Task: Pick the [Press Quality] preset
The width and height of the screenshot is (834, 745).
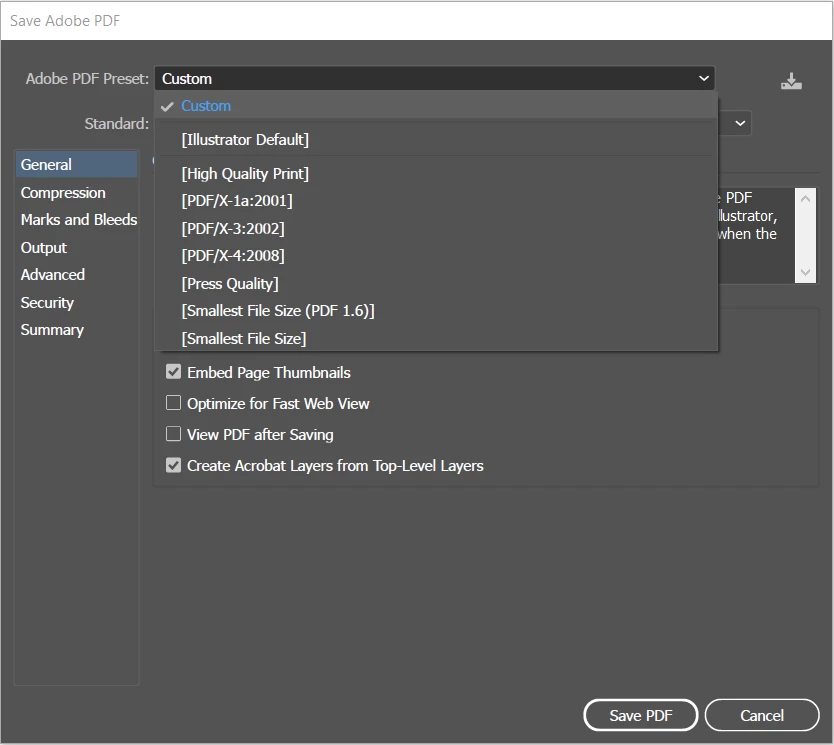Action: pyautogui.click(x=436, y=283)
